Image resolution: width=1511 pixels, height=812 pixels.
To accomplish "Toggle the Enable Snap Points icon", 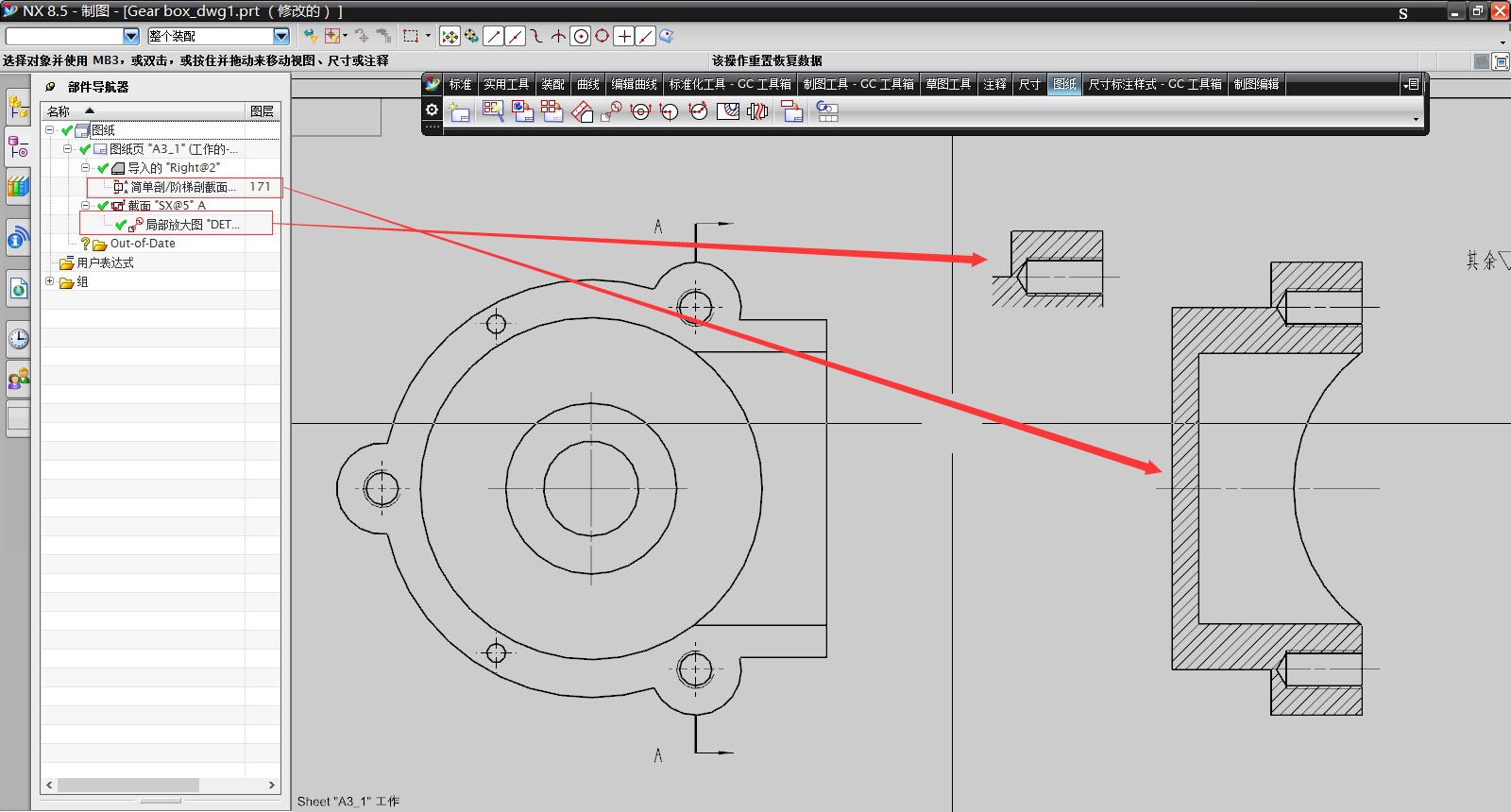I will (450, 36).
